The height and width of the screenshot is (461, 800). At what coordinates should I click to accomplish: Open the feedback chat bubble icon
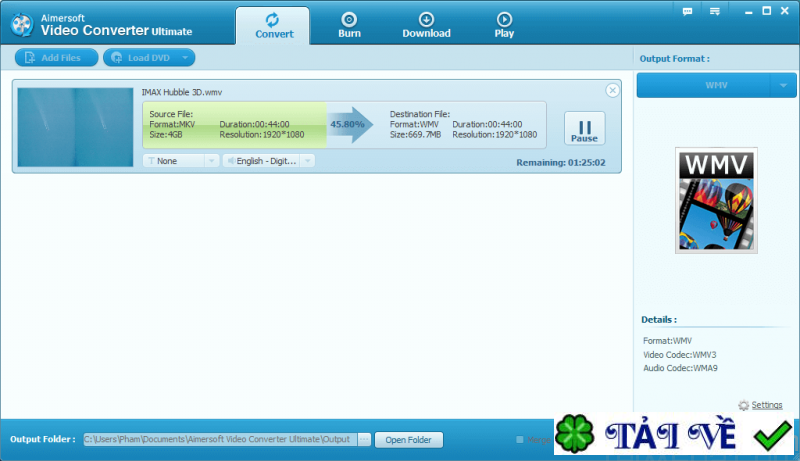pyautogui.click(x=687, y=11)
